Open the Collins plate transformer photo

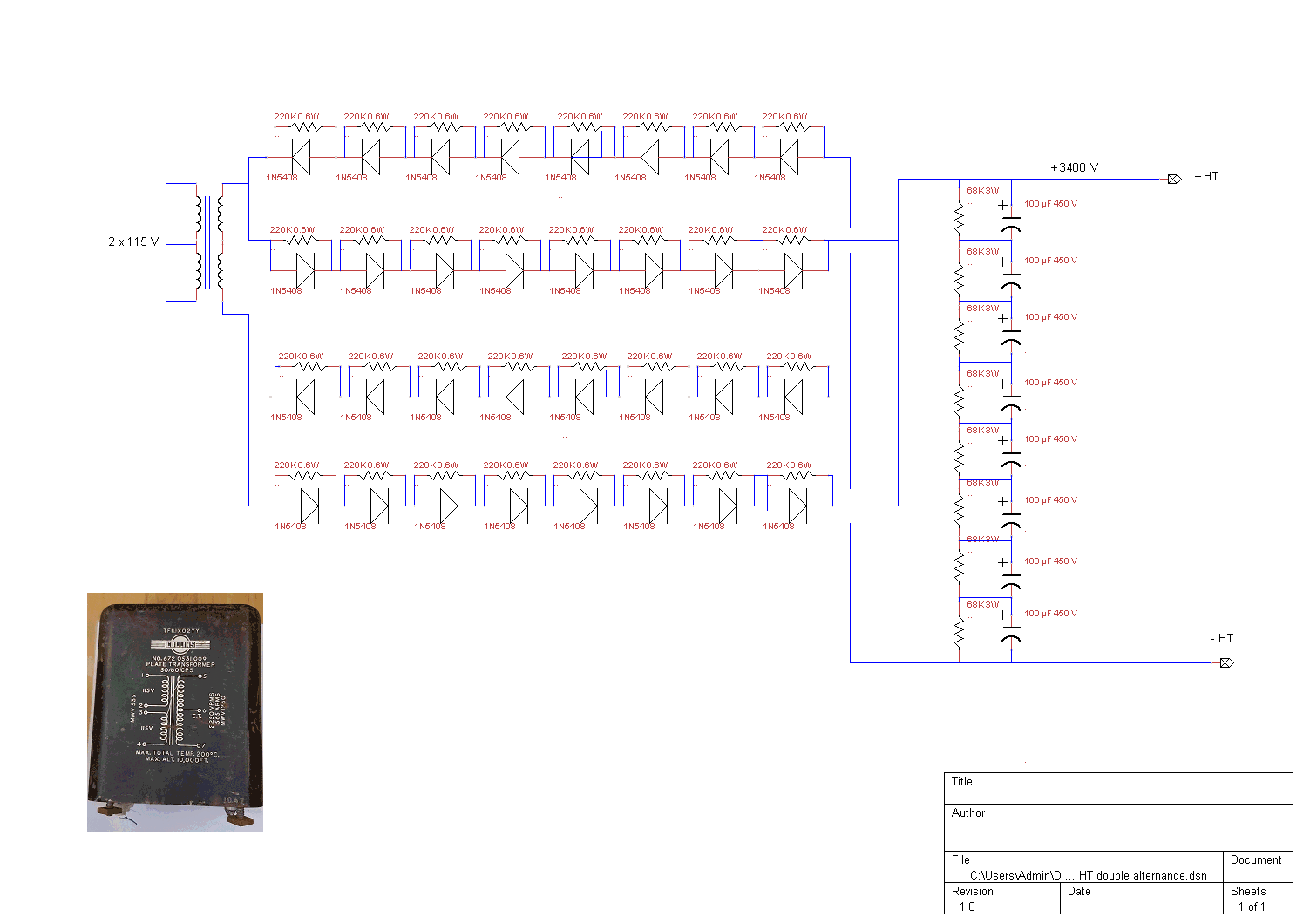coord(175,712)
